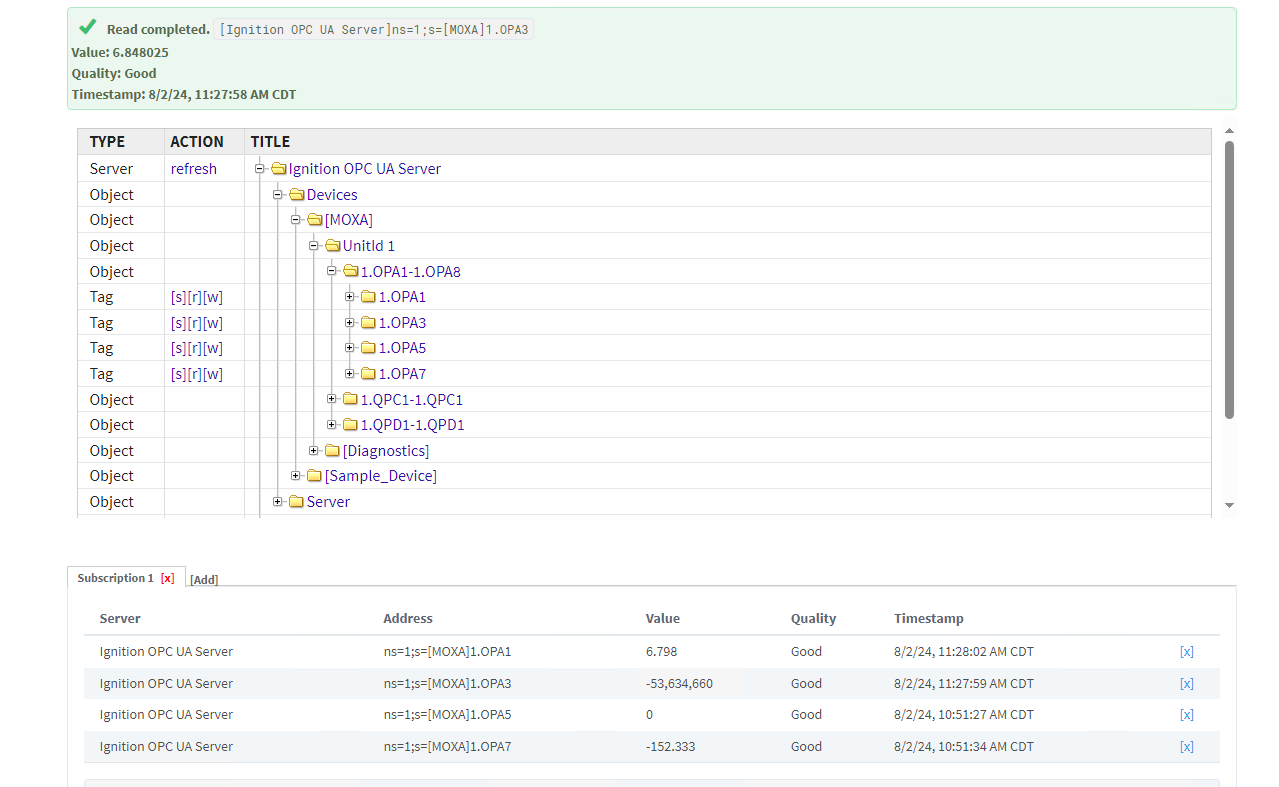Click the Address column header in subscriptions
Image resolution: width=1279 pixels, height=787 pixels.
coord(408,619)
